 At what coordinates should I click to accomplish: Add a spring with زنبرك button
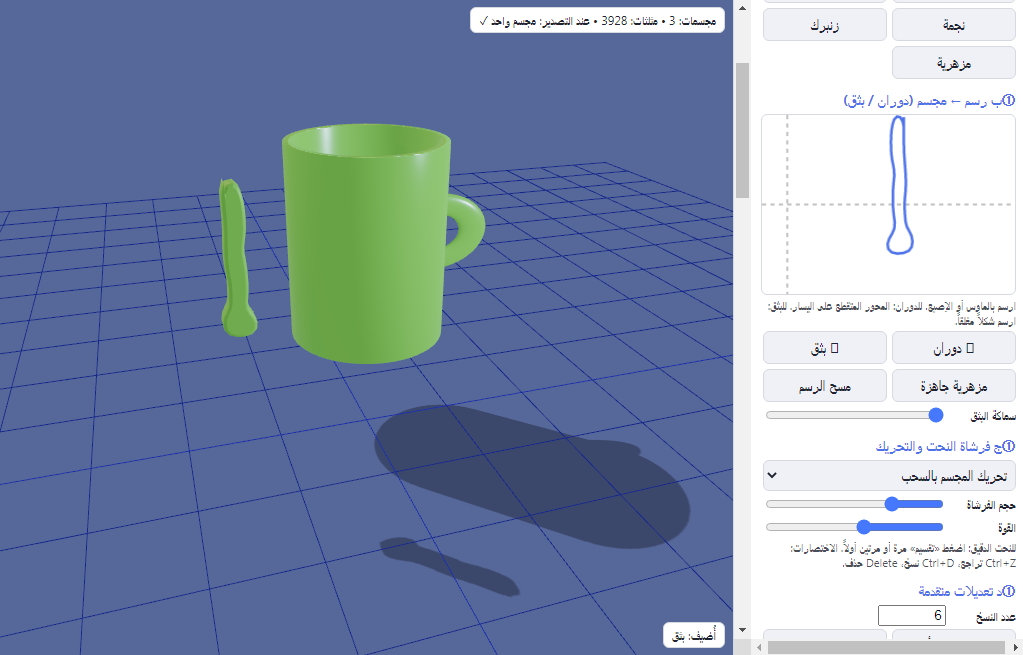(x=825, y=25)
